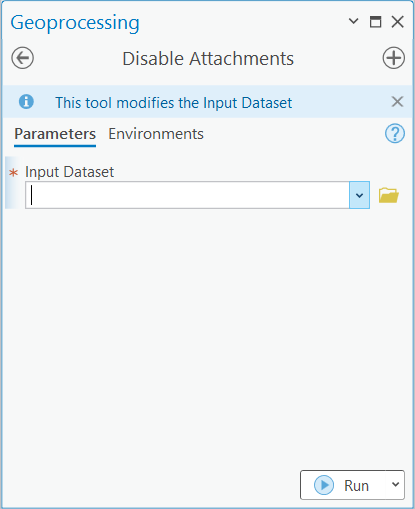The width and height of the screenshot is (415, 509).
Task: Switch to the Parameters tab
Action: pos(55,134)
